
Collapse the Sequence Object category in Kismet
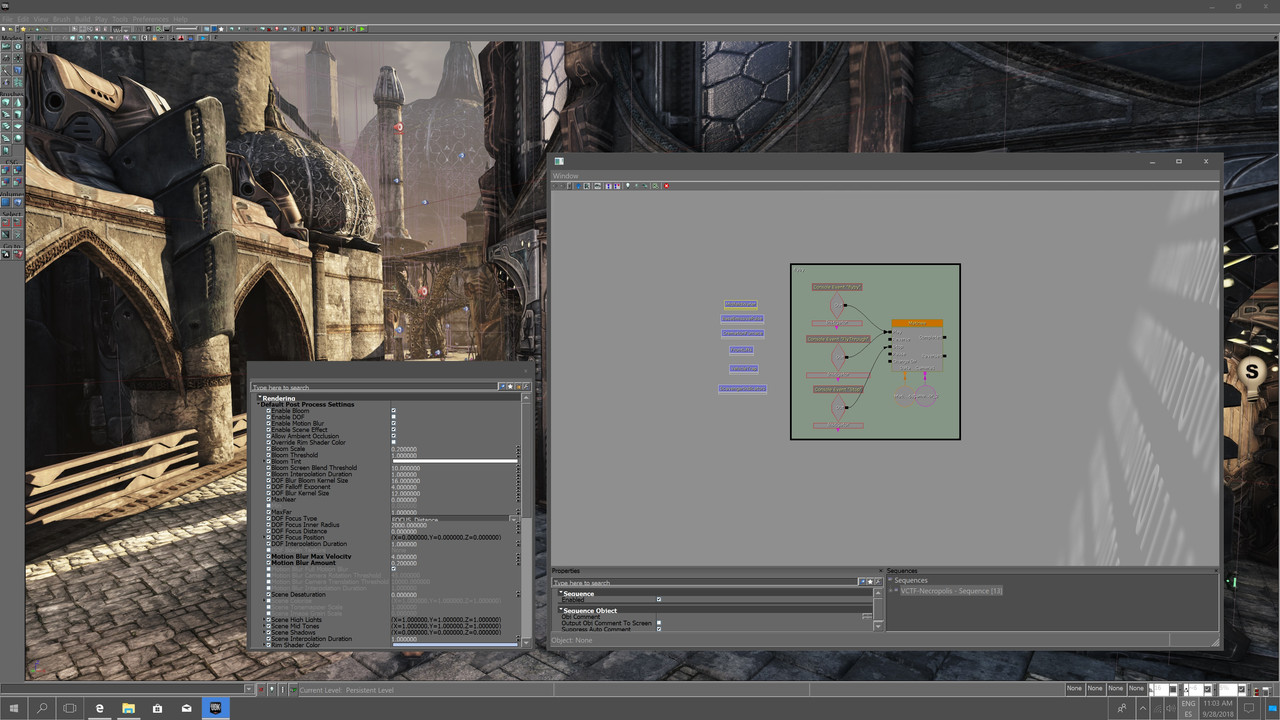561,610
